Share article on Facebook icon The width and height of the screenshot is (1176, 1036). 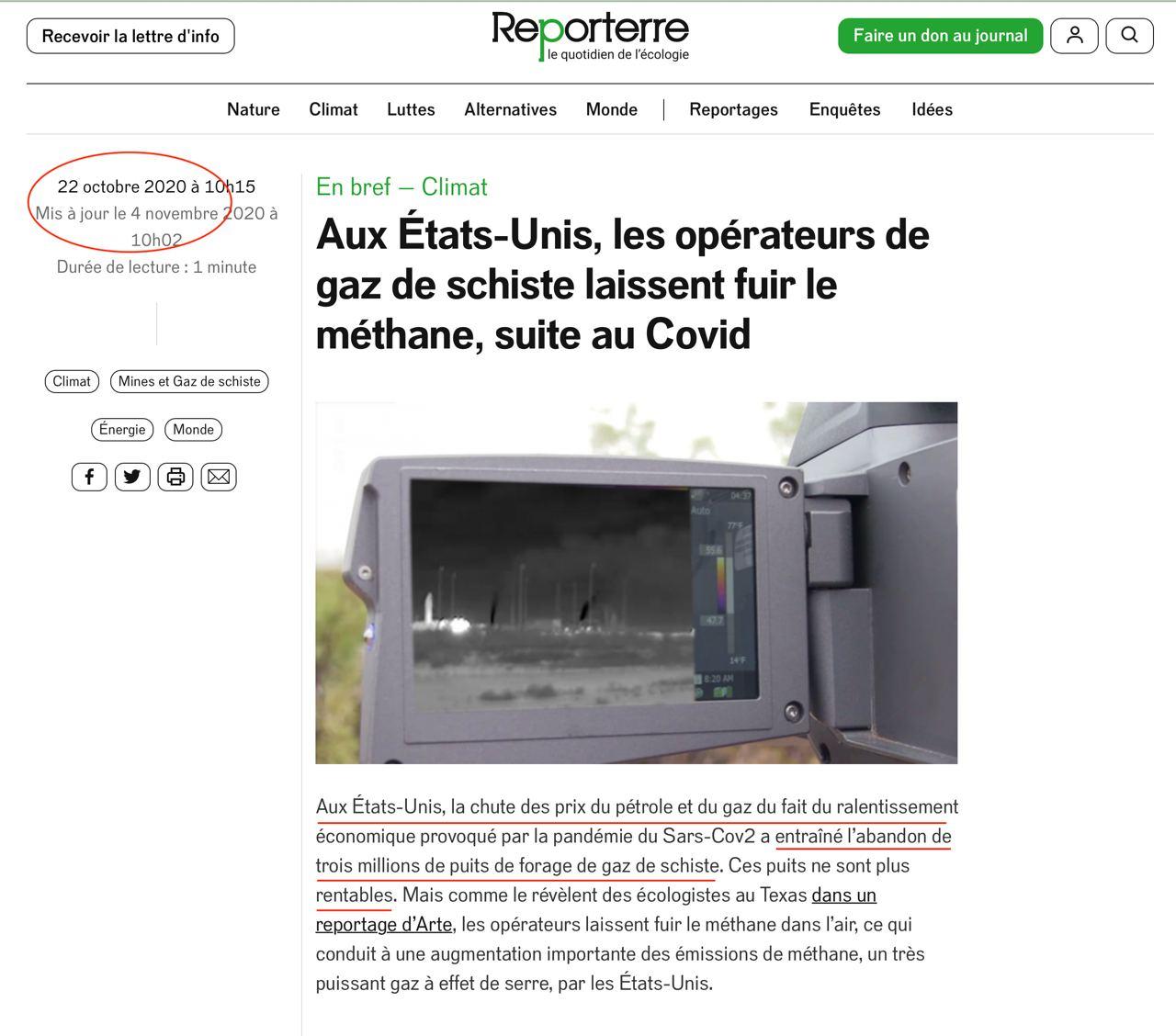89,477
